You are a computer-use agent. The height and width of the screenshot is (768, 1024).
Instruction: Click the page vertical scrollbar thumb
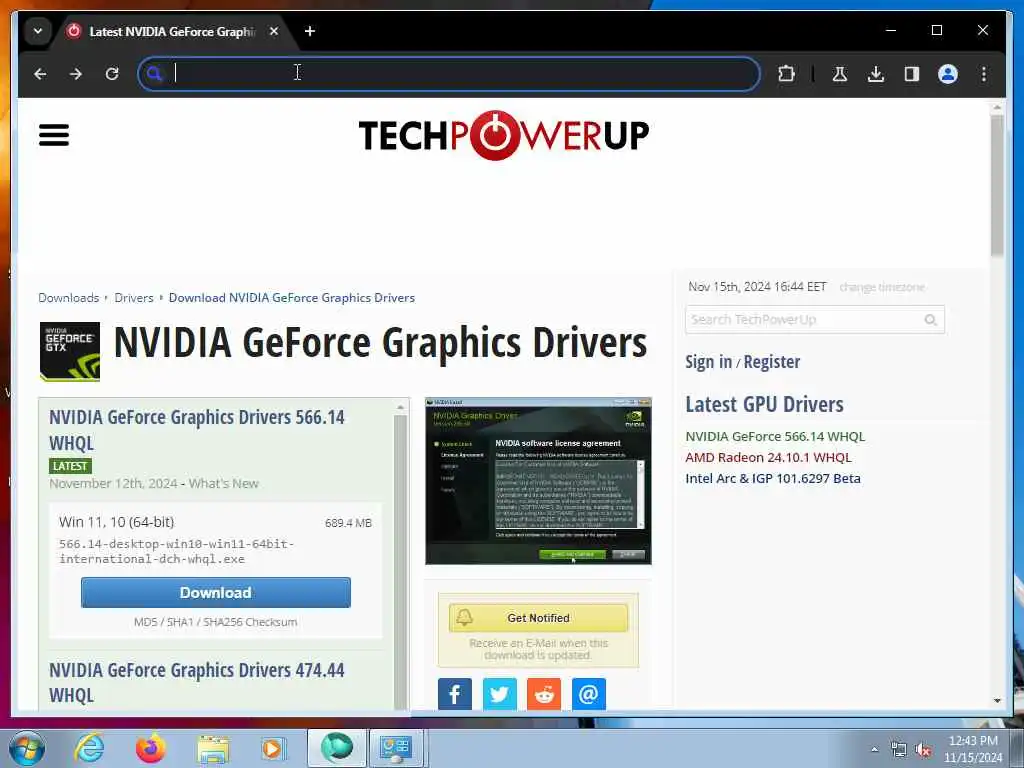[997, 185]
